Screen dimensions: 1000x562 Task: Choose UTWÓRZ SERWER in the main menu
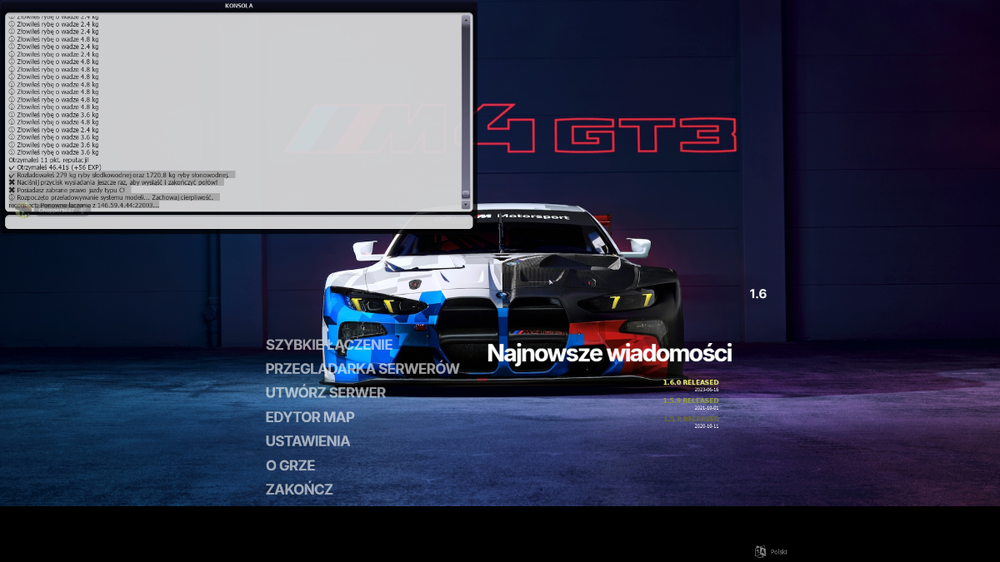point(325,393)
